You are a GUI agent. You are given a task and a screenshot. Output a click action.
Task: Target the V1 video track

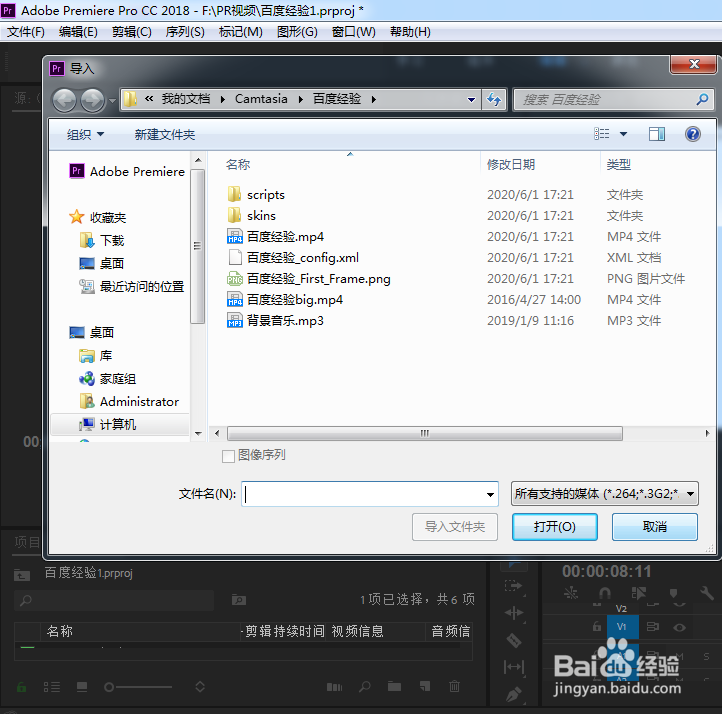click(622, 626)
